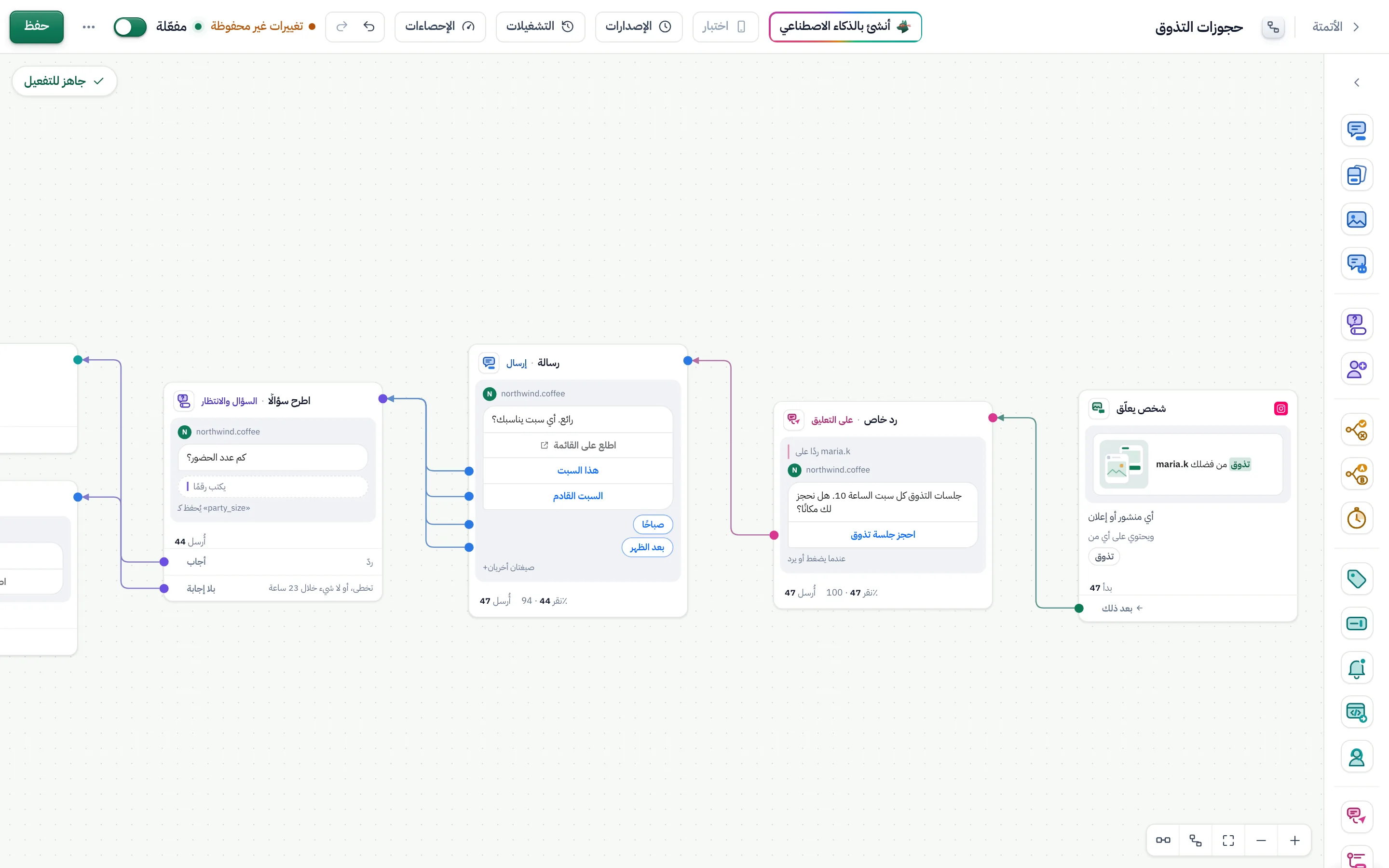Zoom out of the canvas
Screen dimensions: 1389x868
point(1261,841)
